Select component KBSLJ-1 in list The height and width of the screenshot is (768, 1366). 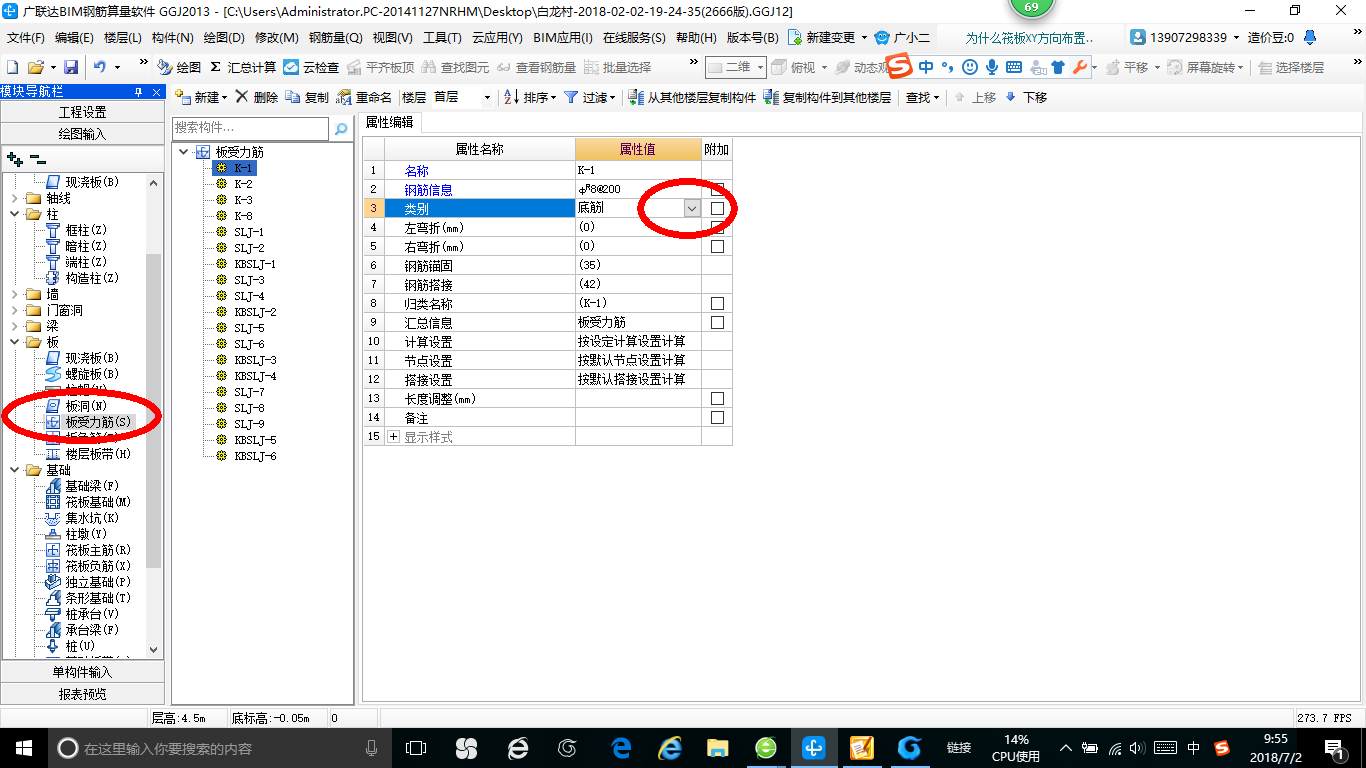255,264
